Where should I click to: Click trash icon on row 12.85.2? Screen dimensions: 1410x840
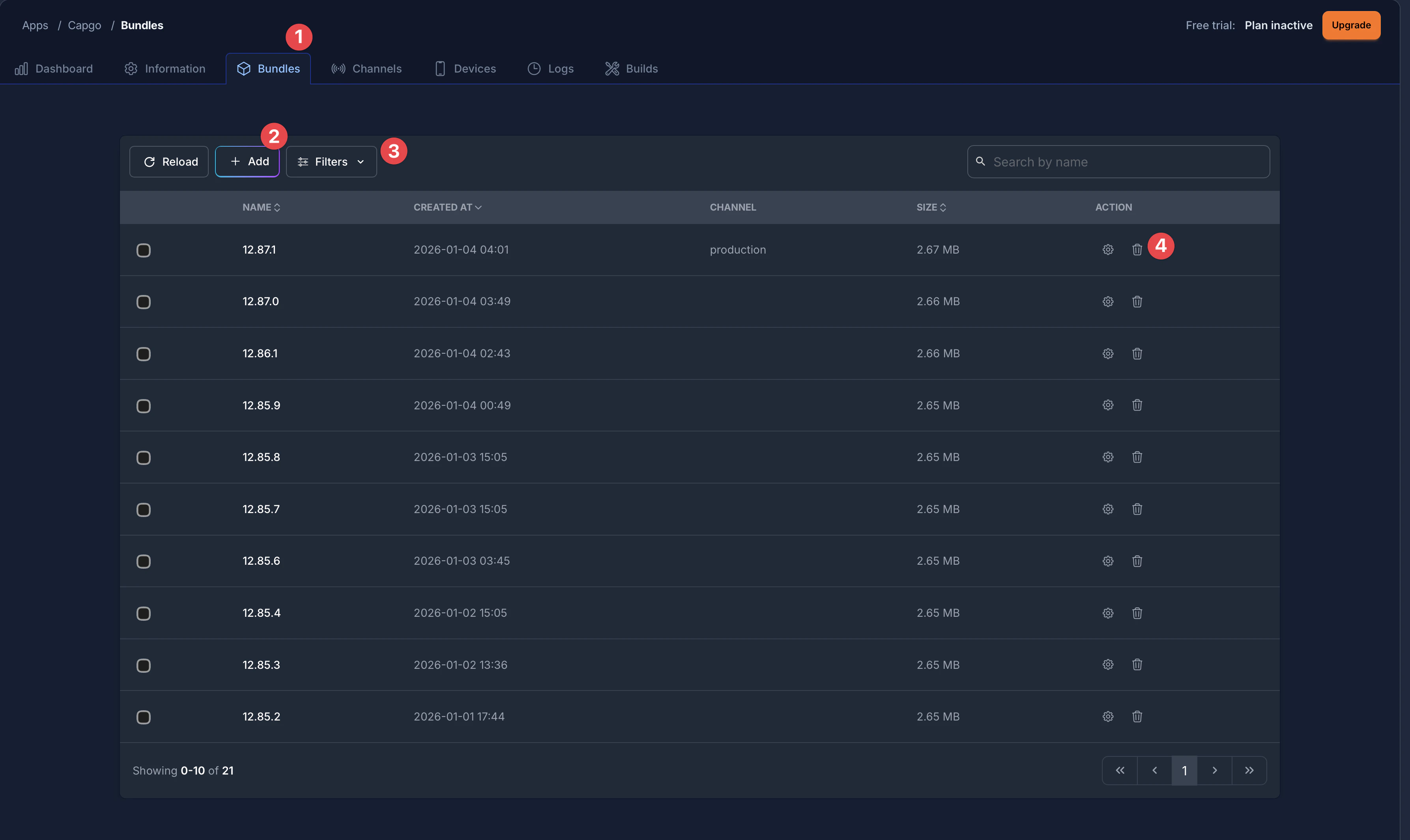1137,717
